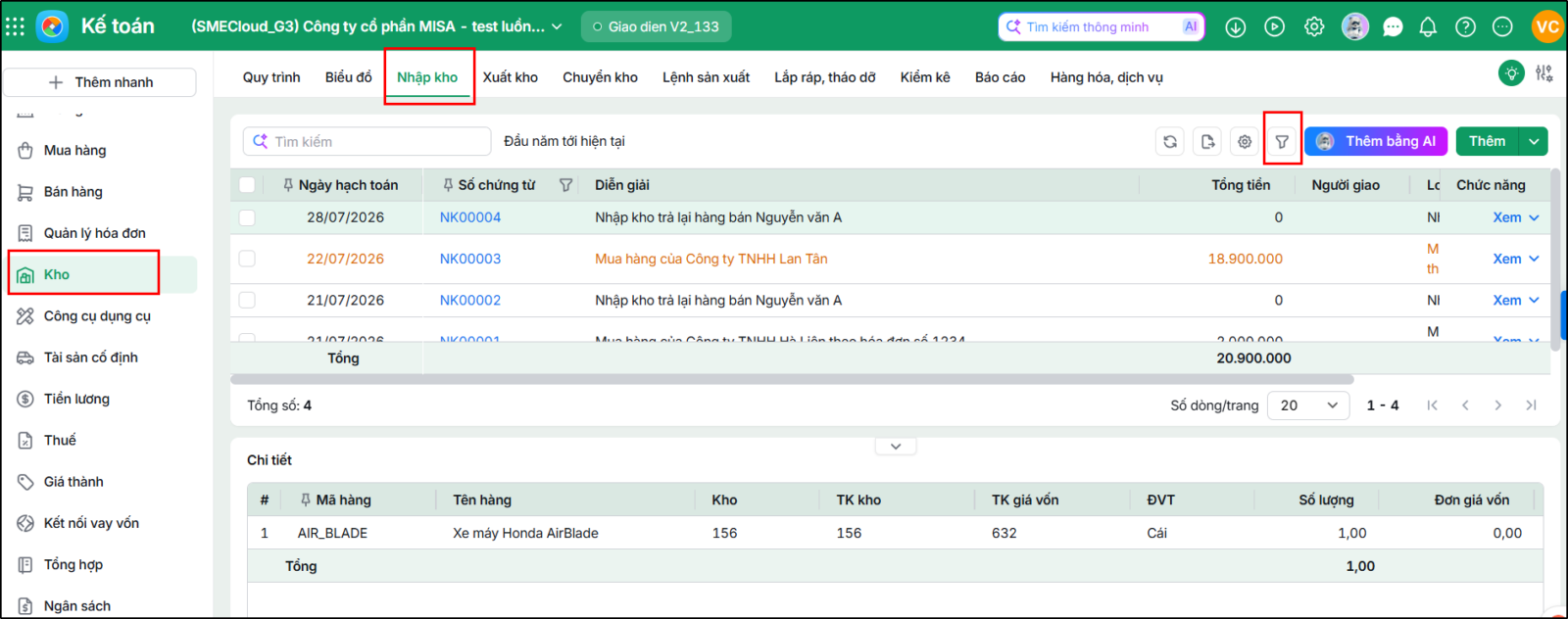
Task: Click the filter funnel icon in toolbar
Action: 1282,142
